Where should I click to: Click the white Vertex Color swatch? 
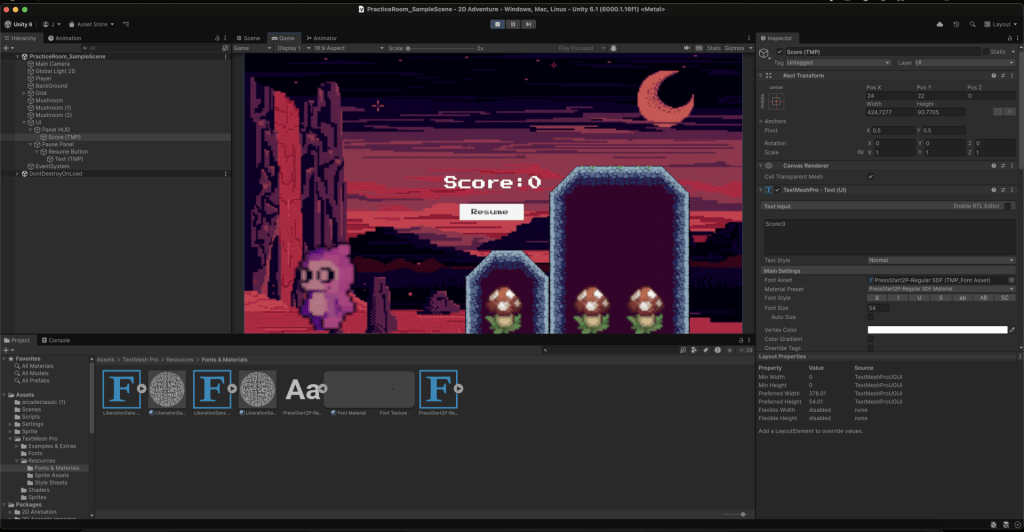936,329
